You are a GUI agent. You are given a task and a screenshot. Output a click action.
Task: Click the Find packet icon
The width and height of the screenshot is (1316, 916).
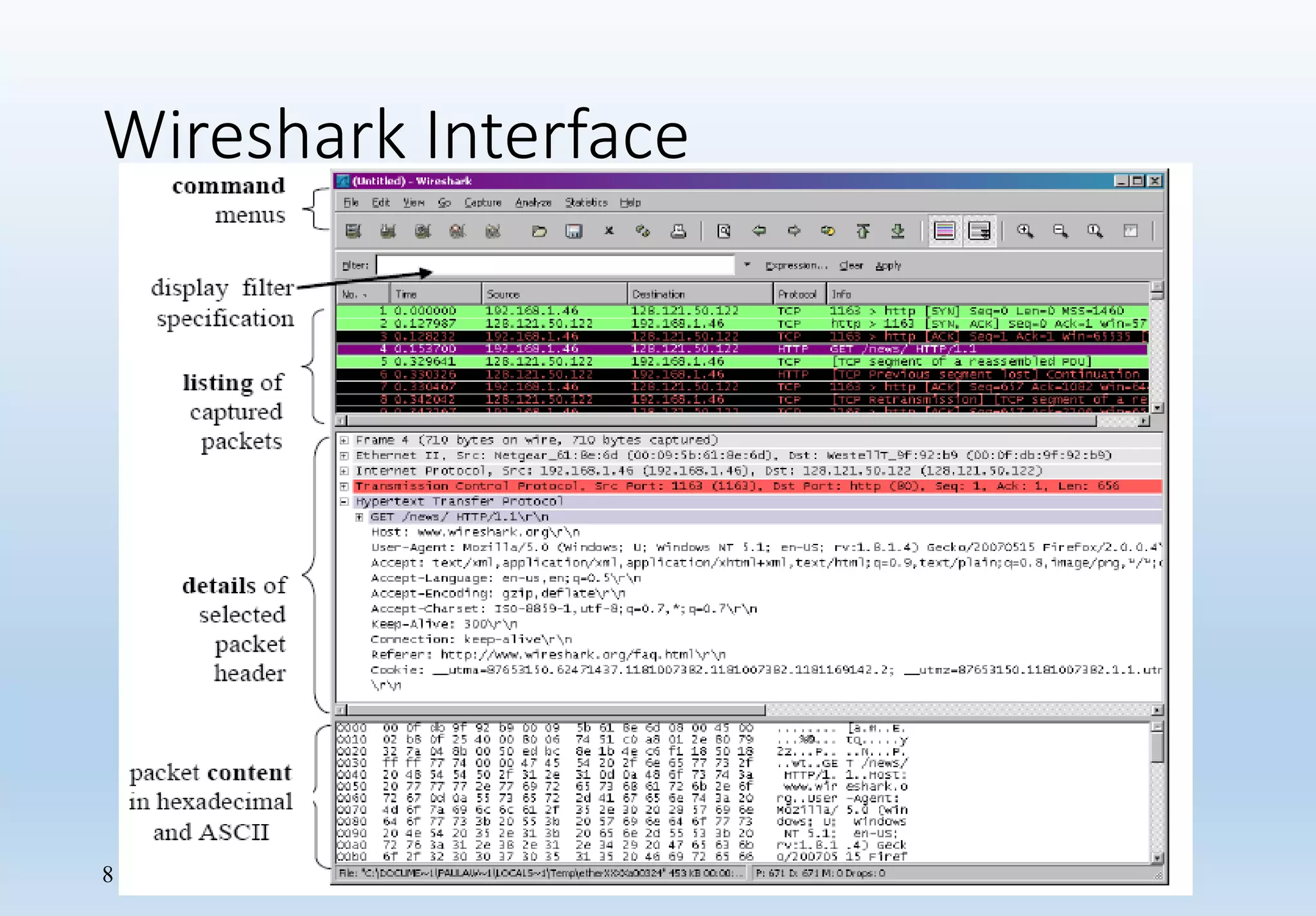click(x=724, y=231)
